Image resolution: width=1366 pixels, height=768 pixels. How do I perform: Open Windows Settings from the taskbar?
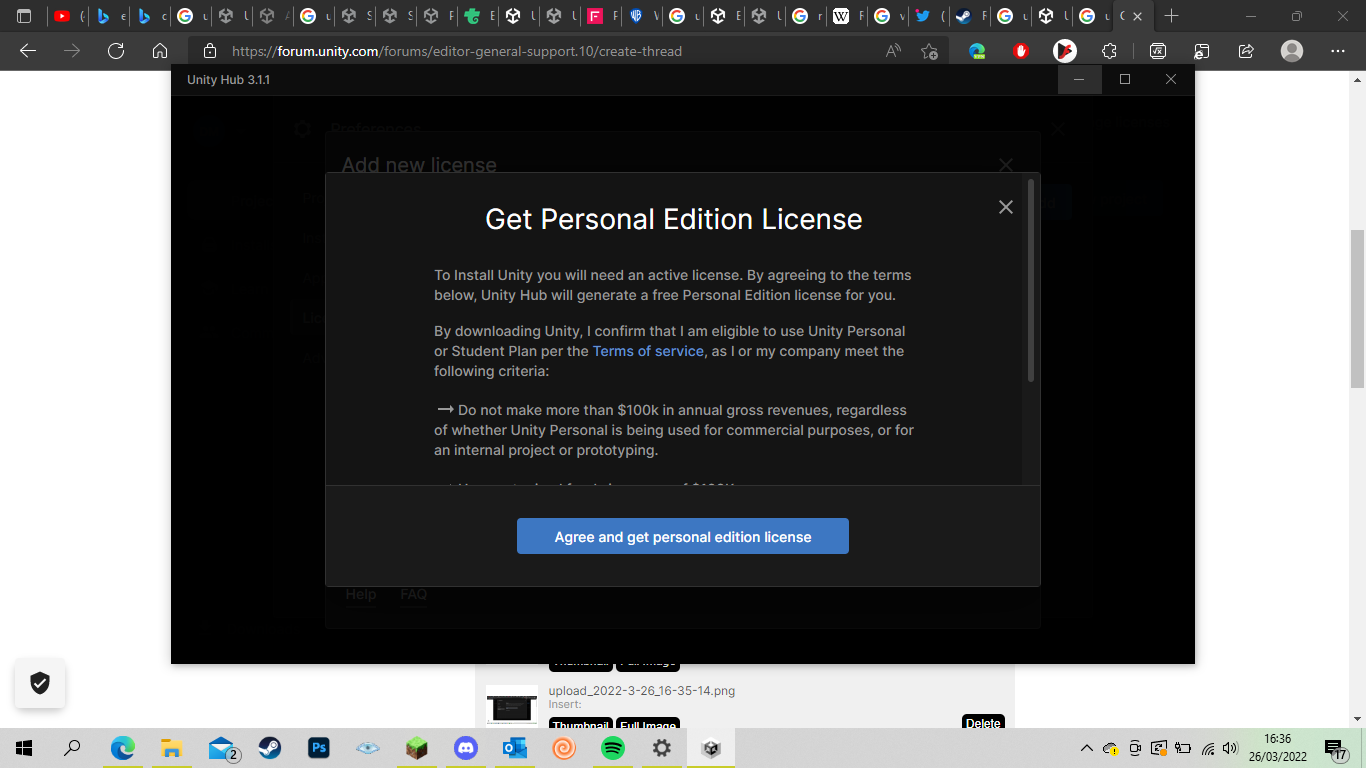pos(662,748)
